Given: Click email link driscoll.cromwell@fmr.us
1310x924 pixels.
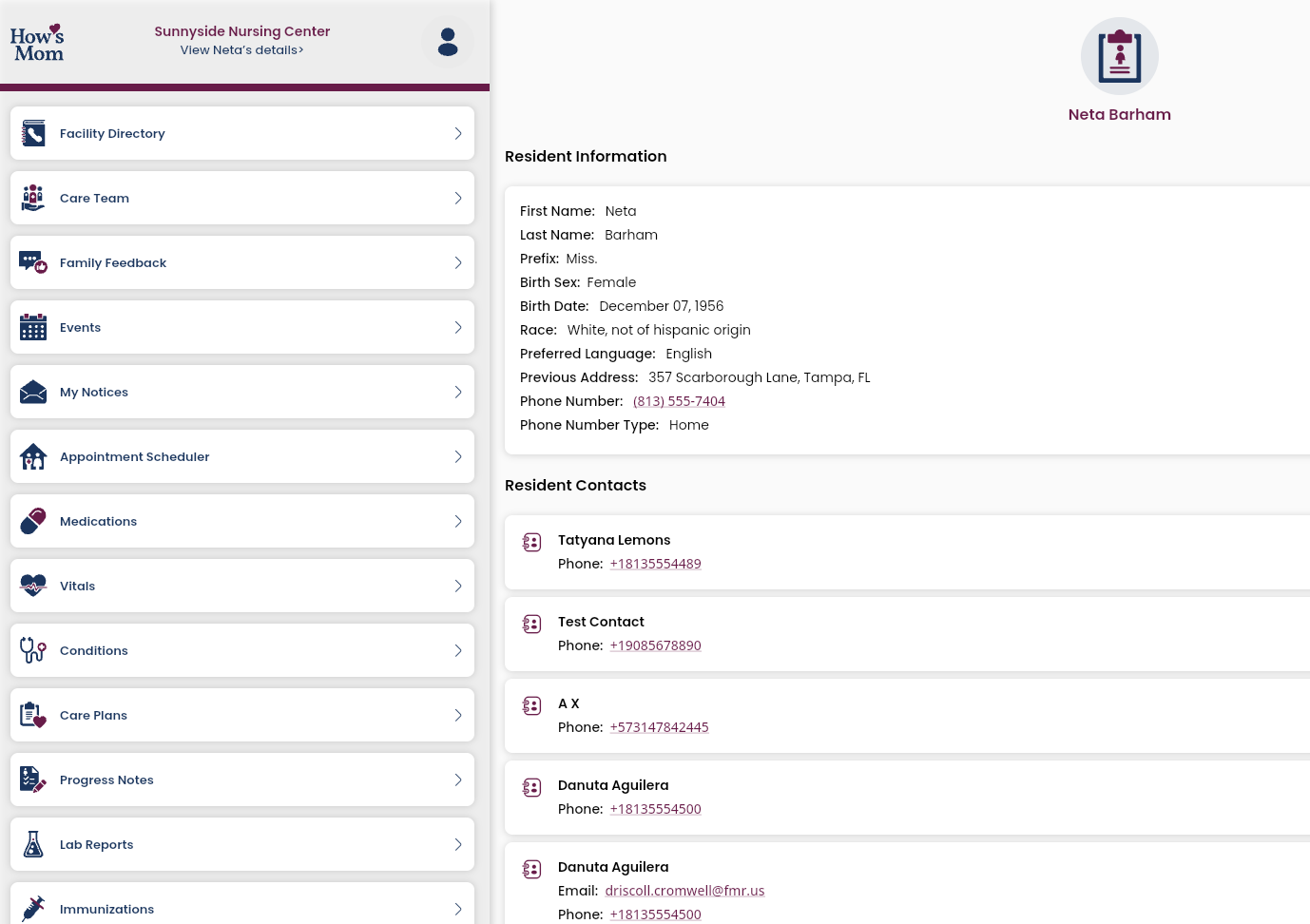Looking at the screenshot, I should point(684,891).
